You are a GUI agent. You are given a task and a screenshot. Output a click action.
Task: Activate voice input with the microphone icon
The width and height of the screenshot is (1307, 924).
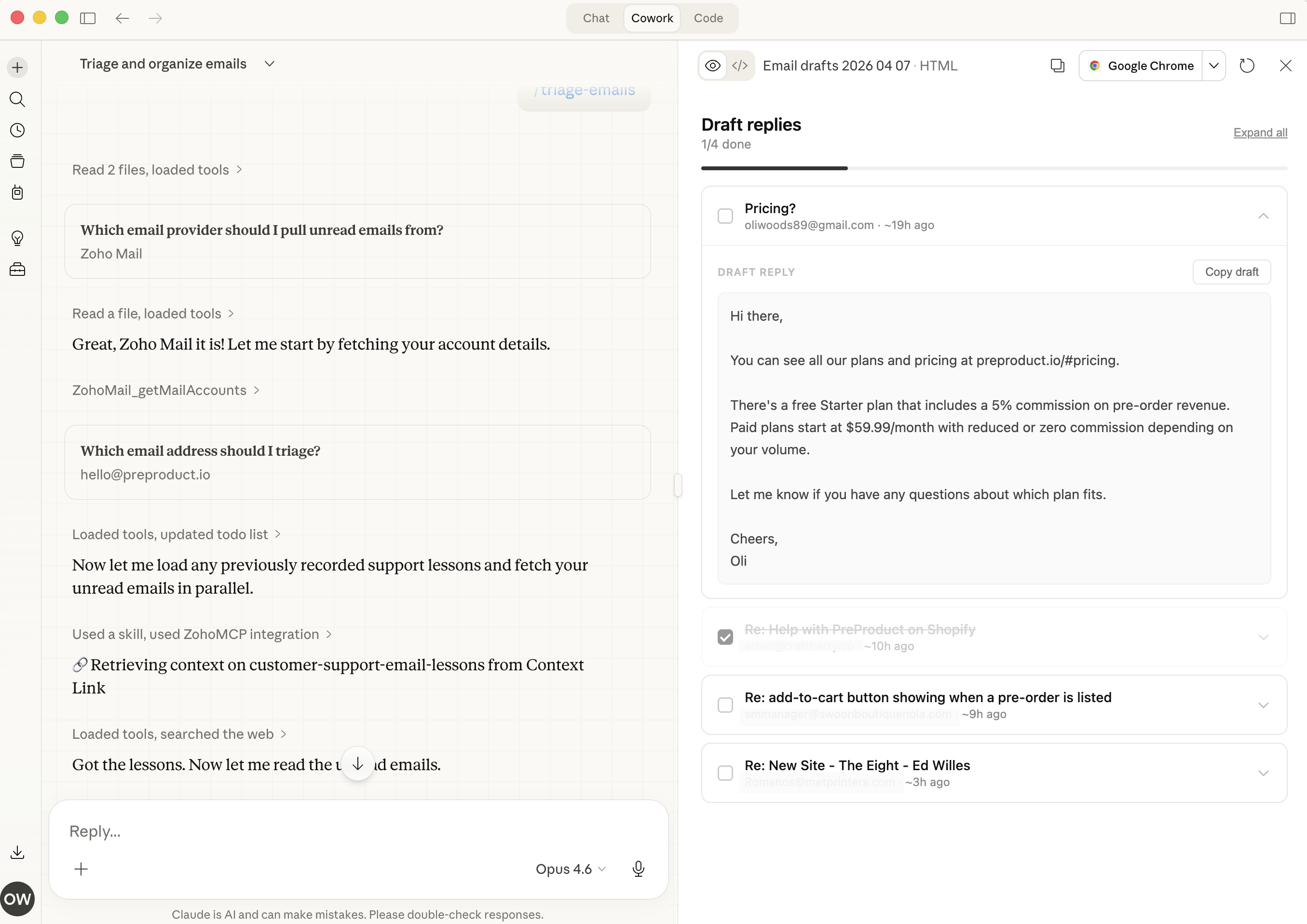point(638,869)
